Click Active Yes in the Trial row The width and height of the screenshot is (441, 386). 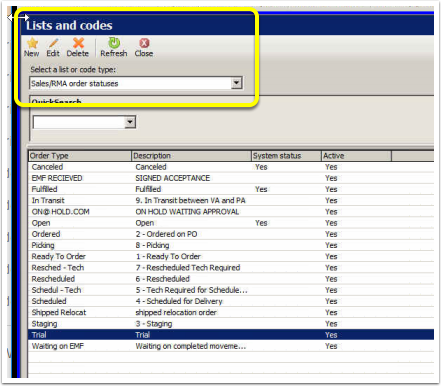[x=331, y=335]
